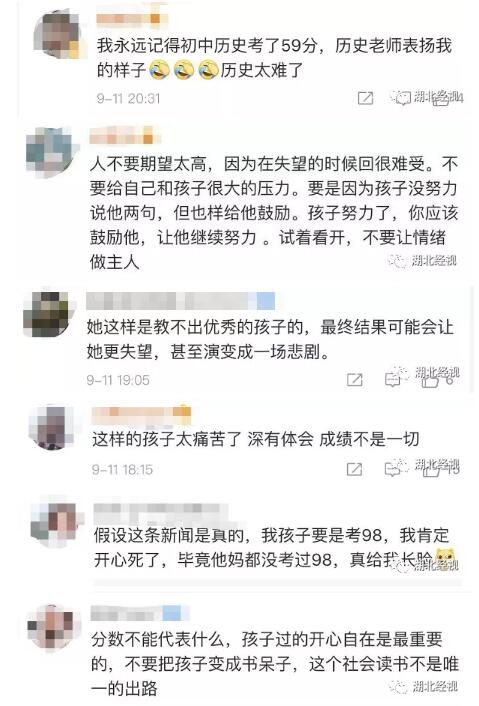Like the 成绩不是一切 comment
This screenshot has width=479, height=706.
(431, 470)
